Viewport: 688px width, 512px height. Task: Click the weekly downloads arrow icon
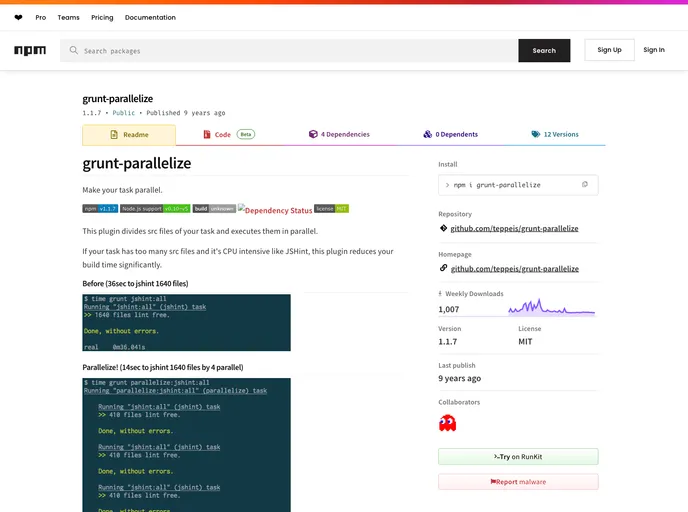tap(440, 294)
